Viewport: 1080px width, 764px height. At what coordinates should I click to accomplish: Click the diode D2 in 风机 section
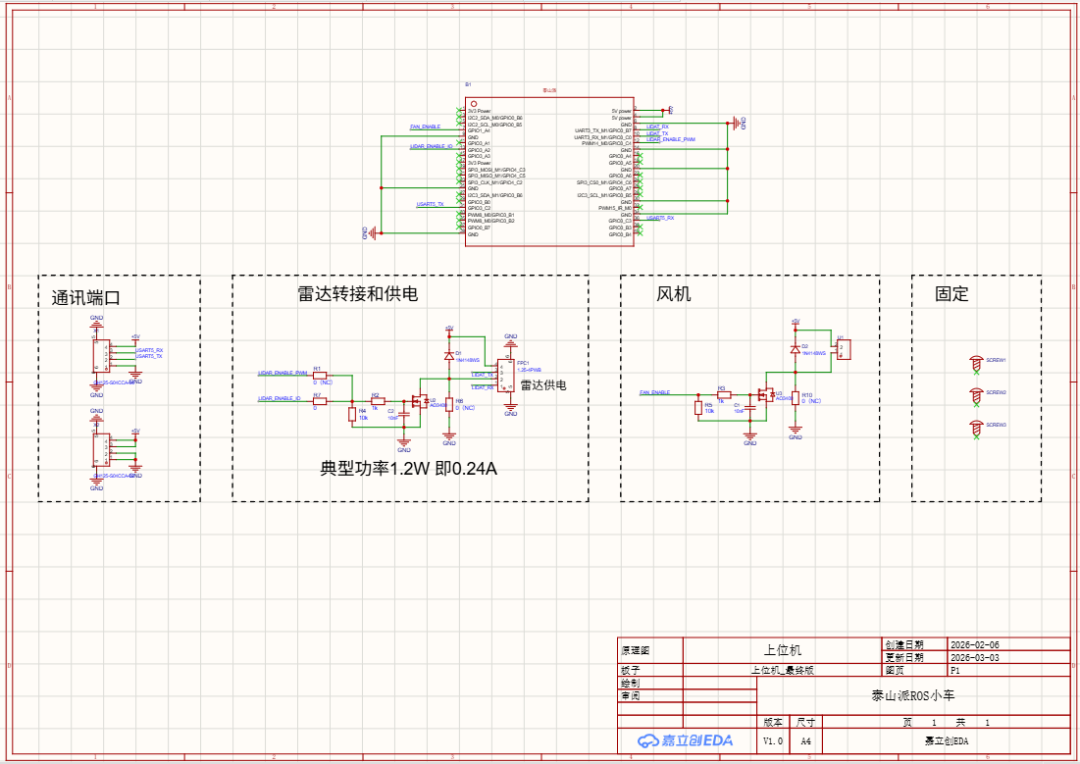pos(795,349)
